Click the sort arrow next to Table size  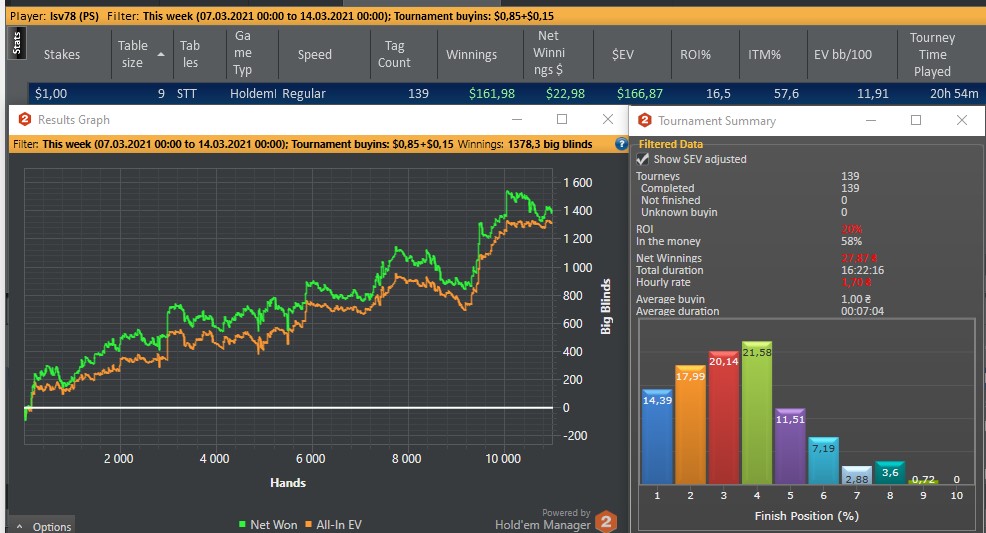coord(161,55)
